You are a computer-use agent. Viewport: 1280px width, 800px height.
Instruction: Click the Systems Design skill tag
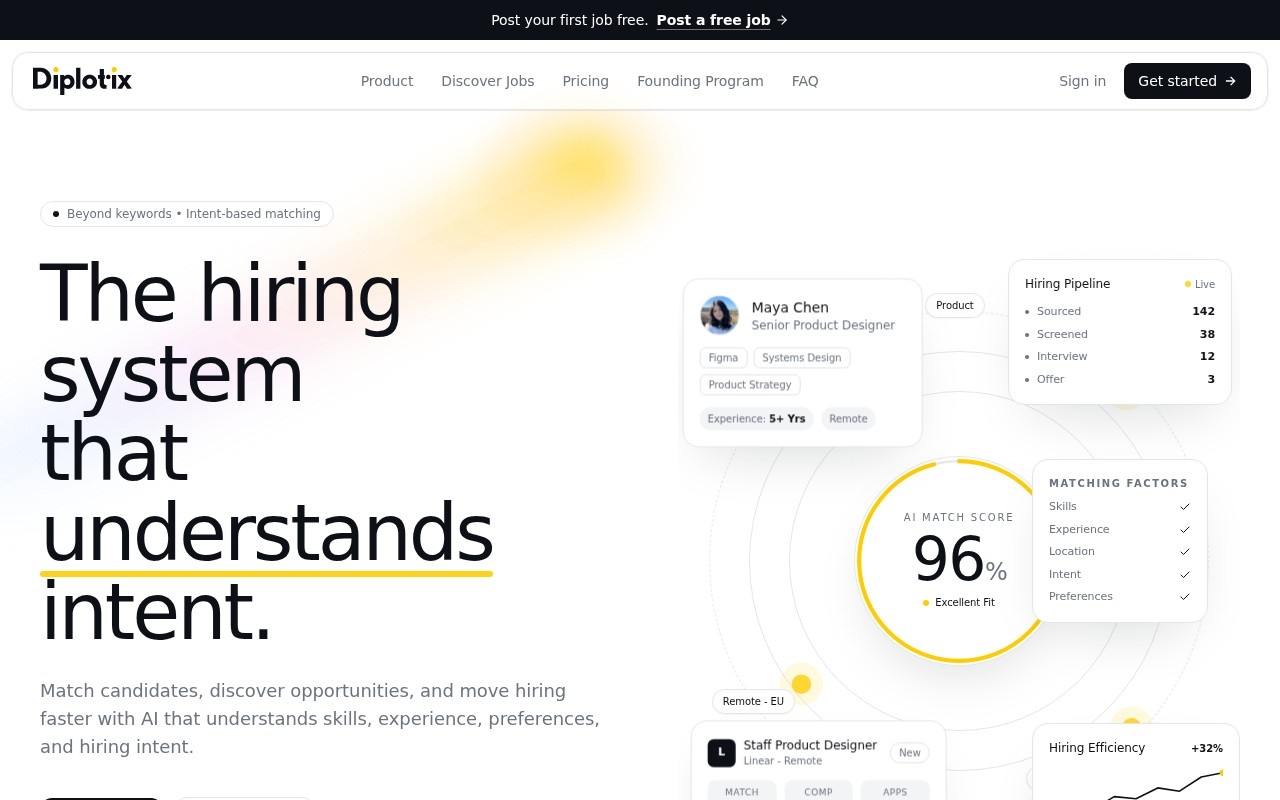[802, 358]
